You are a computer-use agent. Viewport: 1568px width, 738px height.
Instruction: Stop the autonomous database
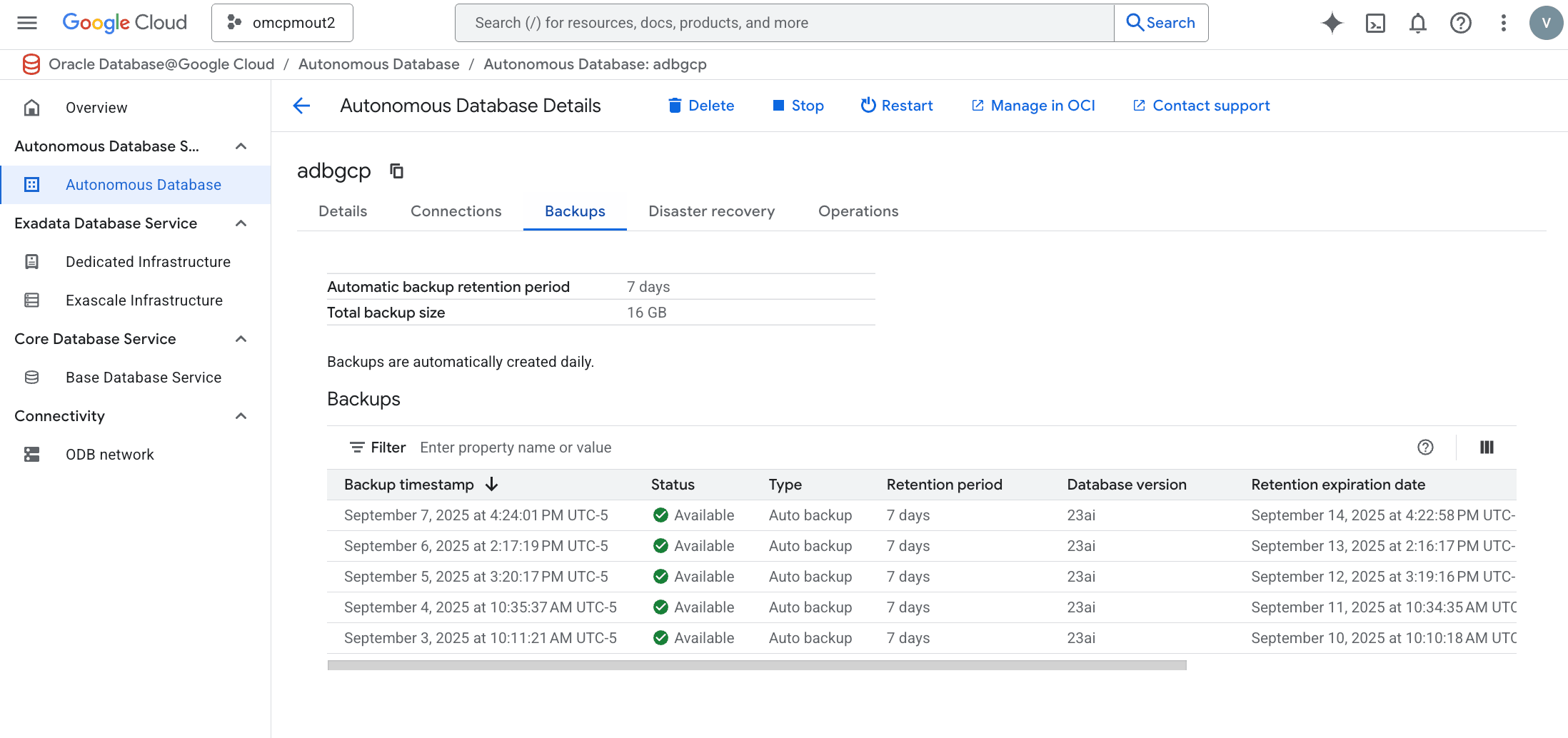point(798,105)
